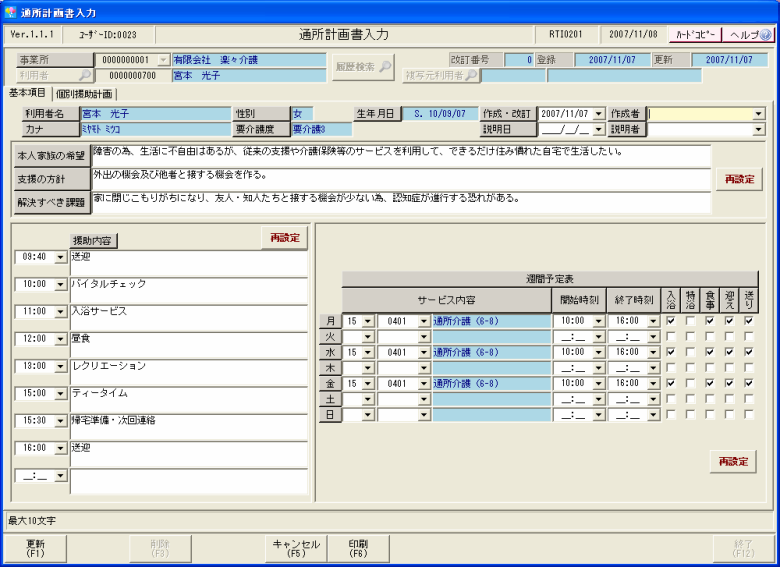Open the 作成・改訂 date dropdown
Screen dimensions: 780x567
pyautogui.click(x=599, y=114)
